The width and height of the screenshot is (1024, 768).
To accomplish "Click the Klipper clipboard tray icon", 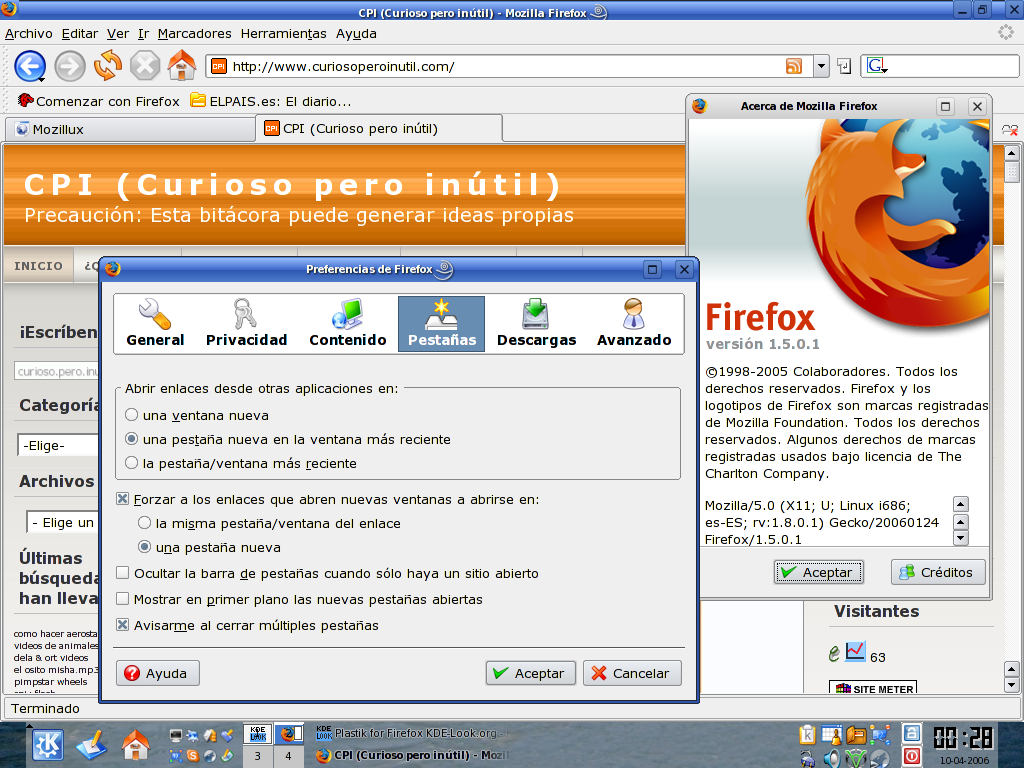I will coord(807,735).
